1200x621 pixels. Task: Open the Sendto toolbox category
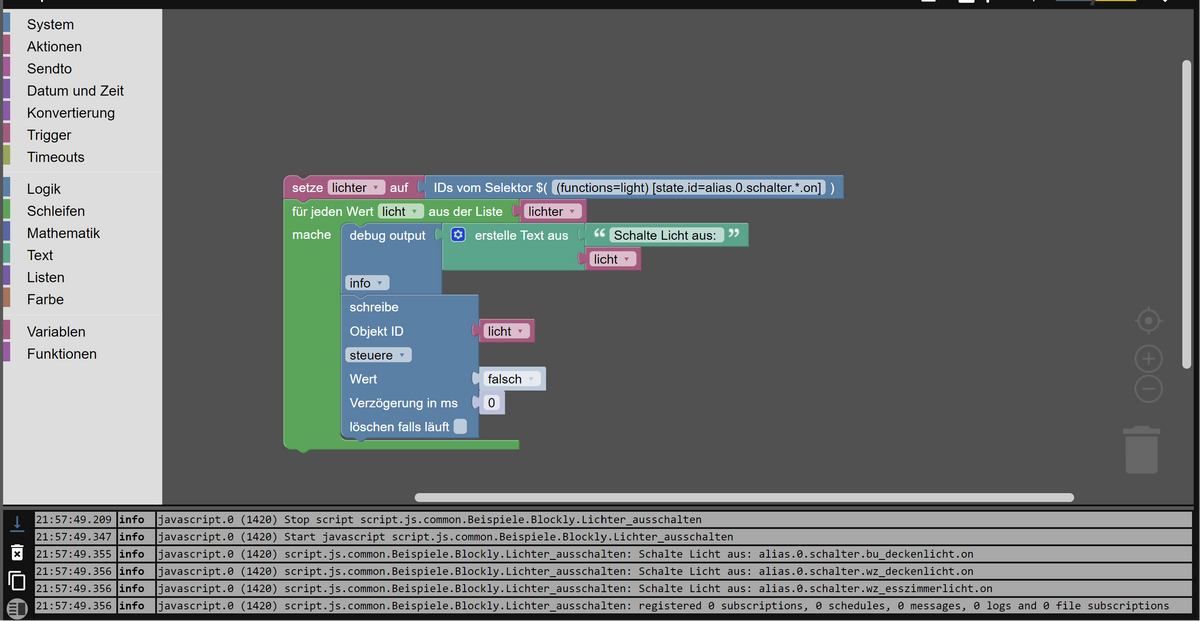pos(49,68)
